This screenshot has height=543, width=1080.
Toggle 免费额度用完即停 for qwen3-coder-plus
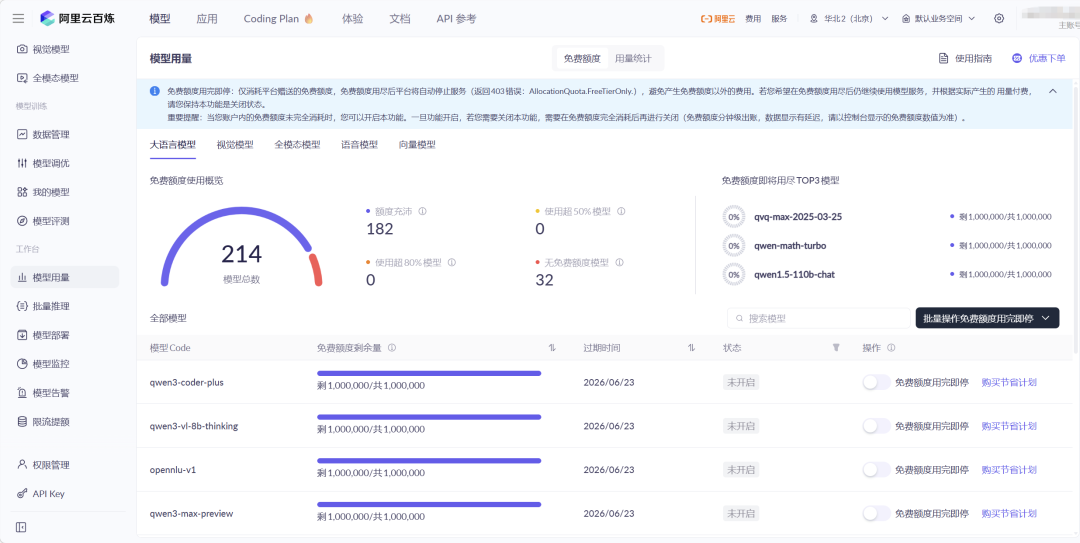(875, 382)
